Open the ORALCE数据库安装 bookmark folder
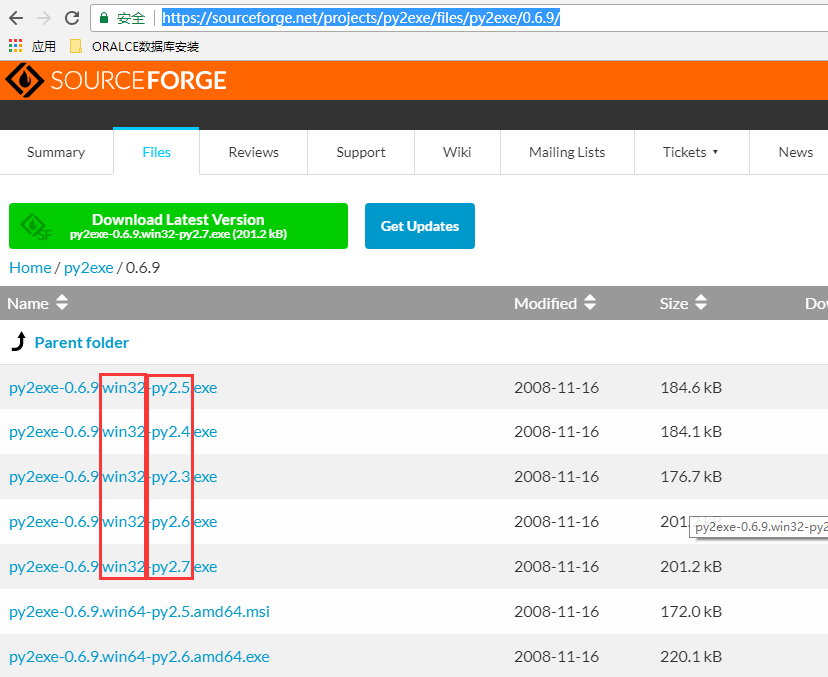828x677 pixels. click(135, 46)
